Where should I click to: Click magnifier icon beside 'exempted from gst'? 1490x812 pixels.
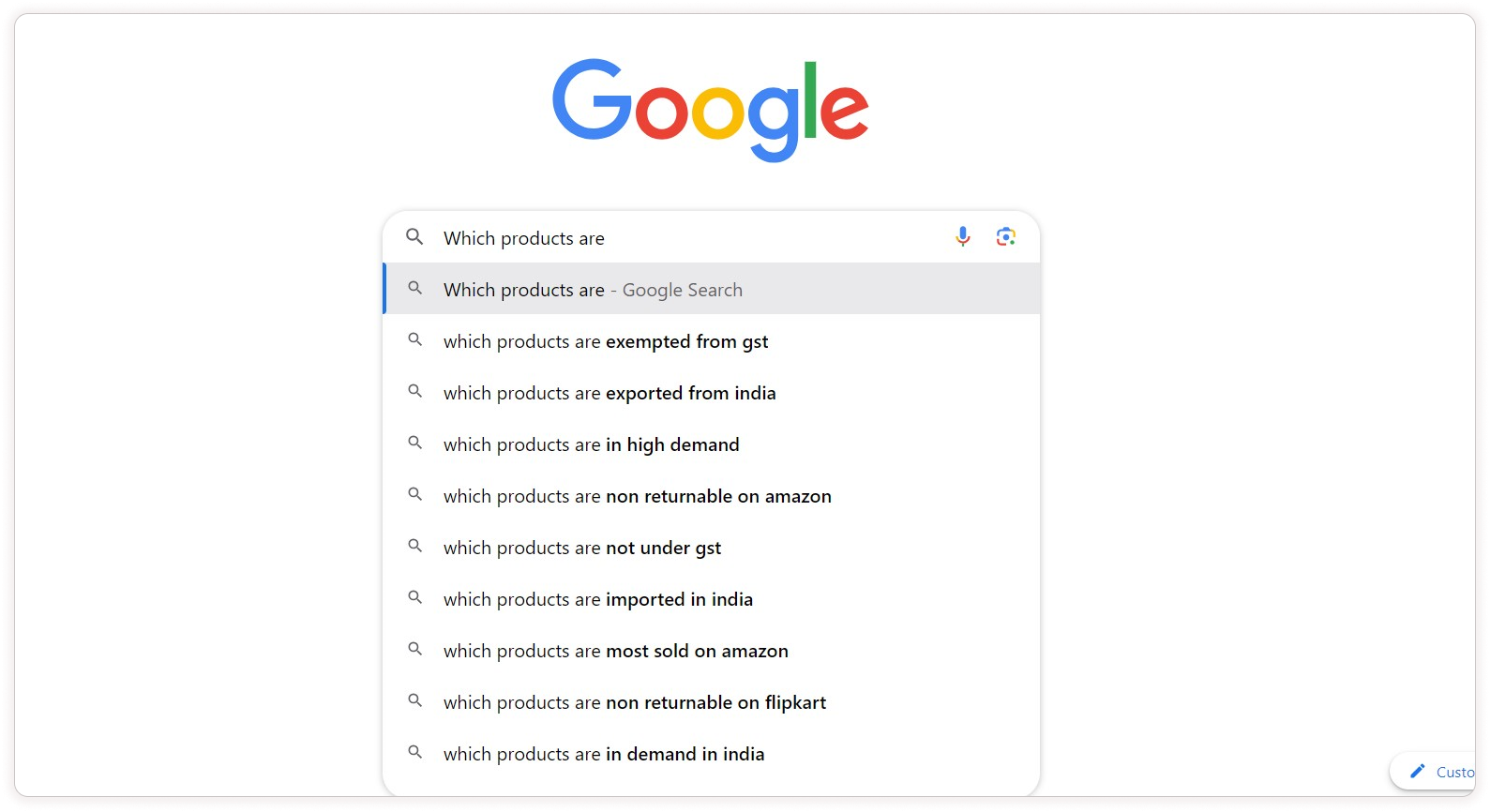(414, 340)
